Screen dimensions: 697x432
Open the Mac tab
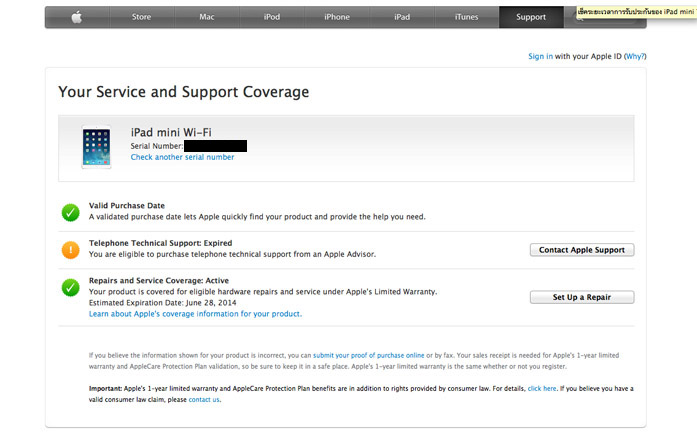pyautogui.click(x=207, y=17)
